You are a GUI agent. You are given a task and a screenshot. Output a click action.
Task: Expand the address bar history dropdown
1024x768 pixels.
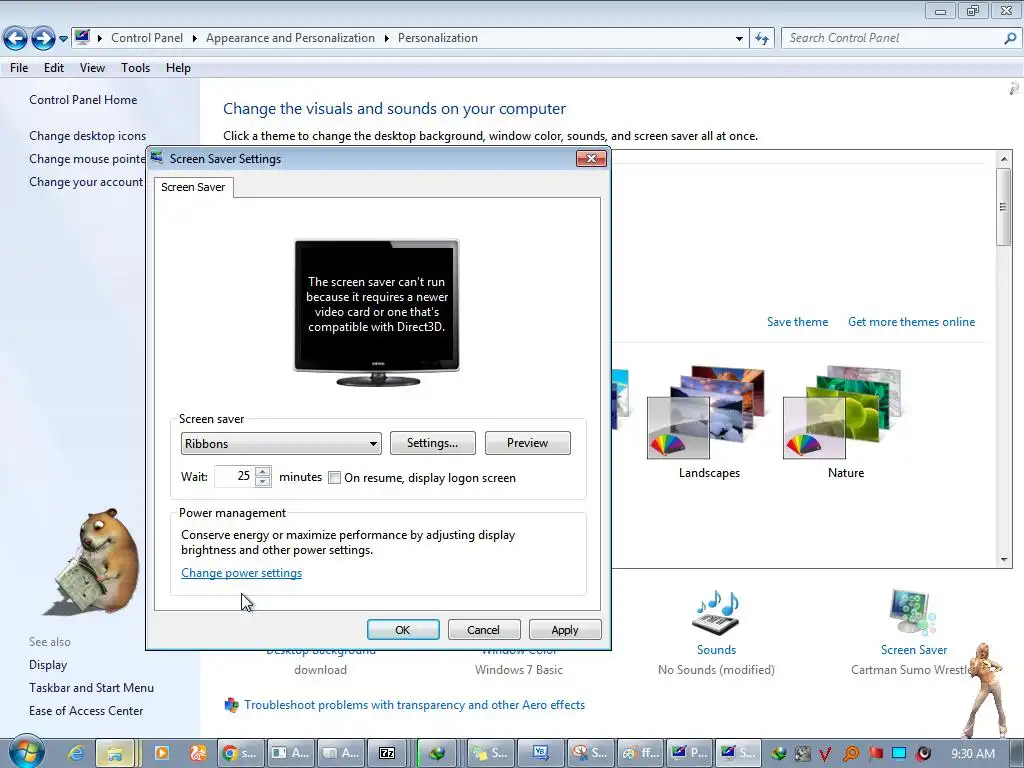coord(739,39)
